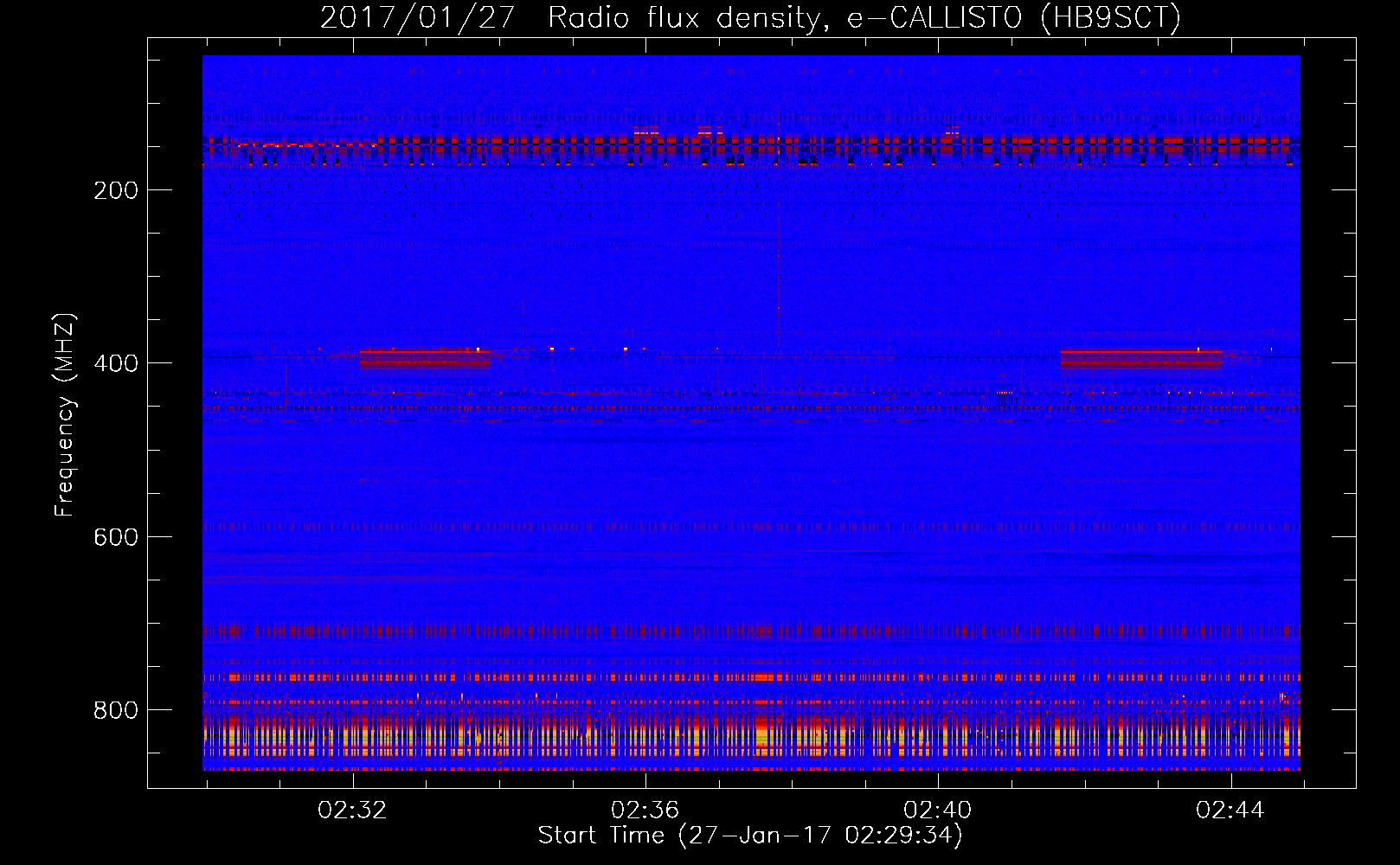Image resolution: width=1400 pixels, height=865 pixels.
Task: Click the 02:32 time tick label
Action: [x=352, y=810]
